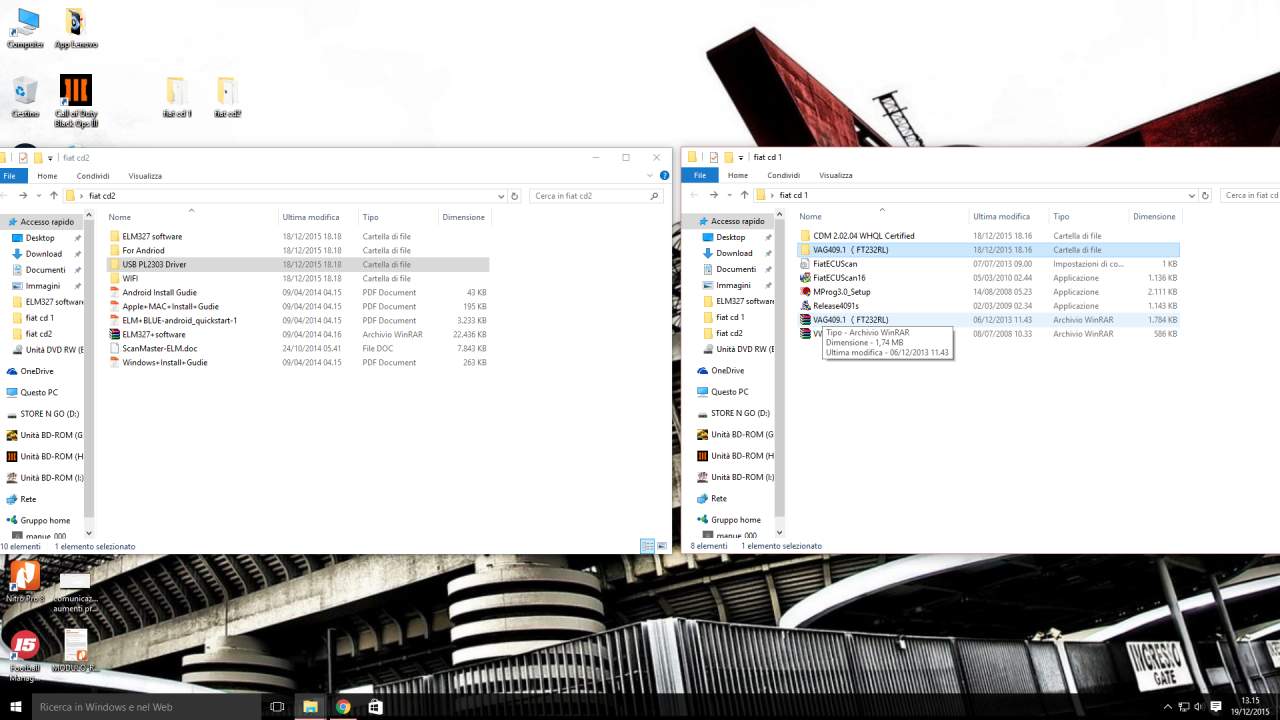Click the forward arrow in fiat cd 1 window
Viewport: 1280px width, 720px height.
tap(713, 196)
